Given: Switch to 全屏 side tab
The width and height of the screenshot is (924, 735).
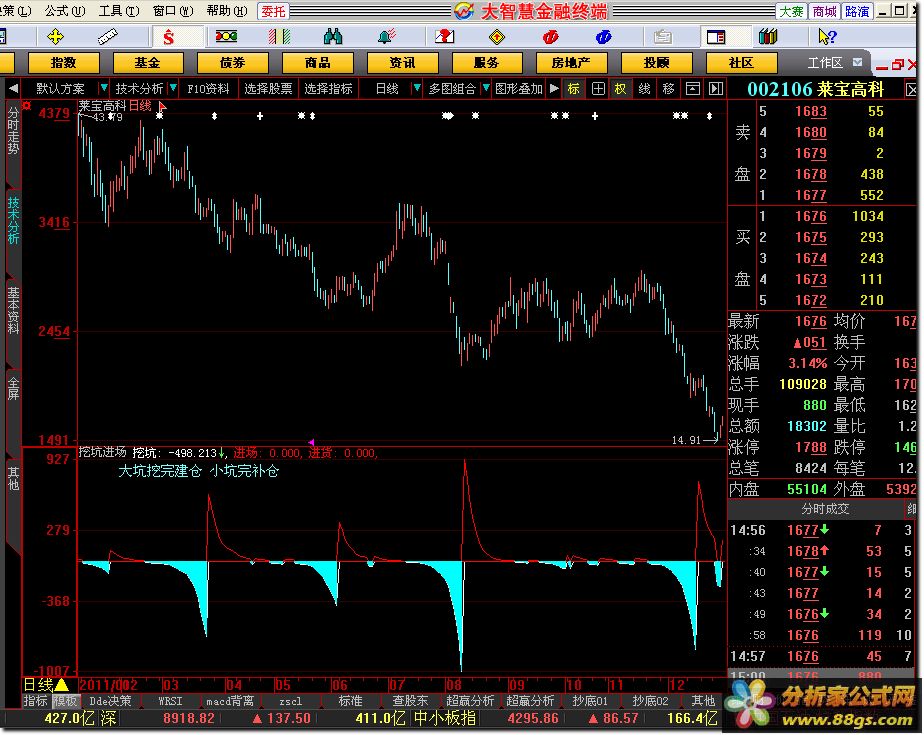Looking at the screenshot, I should 13,390.
